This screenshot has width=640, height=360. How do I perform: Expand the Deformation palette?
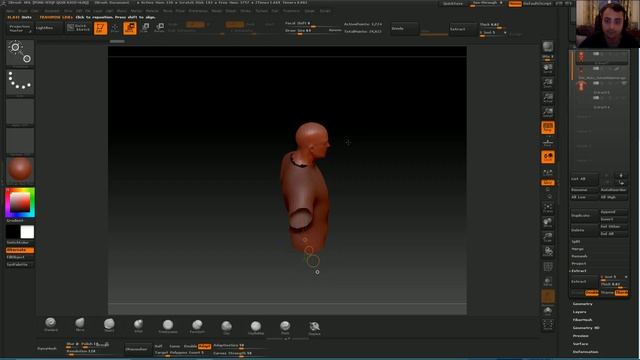(x=585, y=351)
